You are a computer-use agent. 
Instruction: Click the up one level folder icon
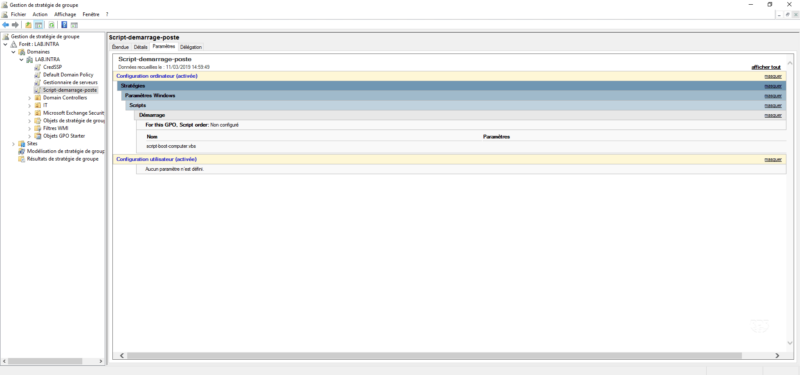[29, 24]
